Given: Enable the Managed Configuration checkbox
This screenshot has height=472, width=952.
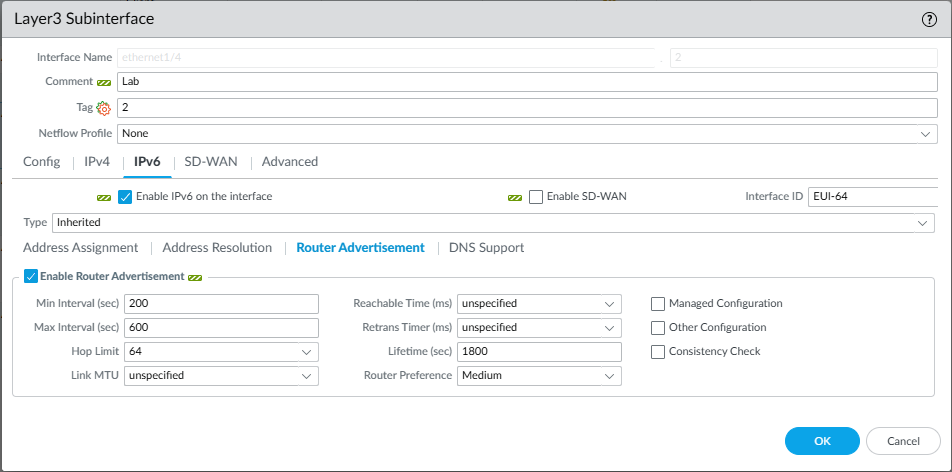Looking at the screenshot, I should tap(658, 304).
